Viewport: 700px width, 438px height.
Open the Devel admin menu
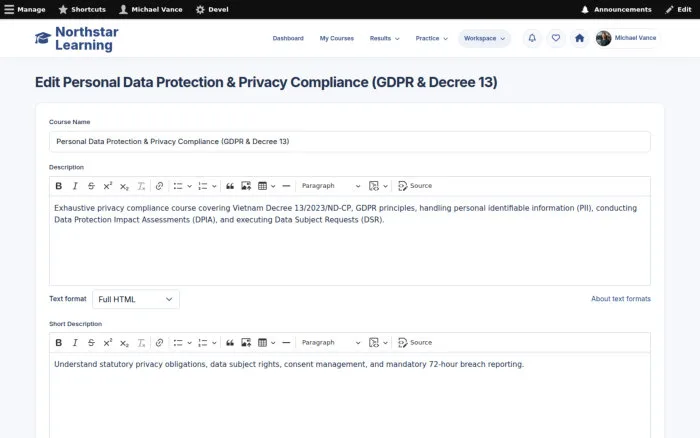coord(212,9)
